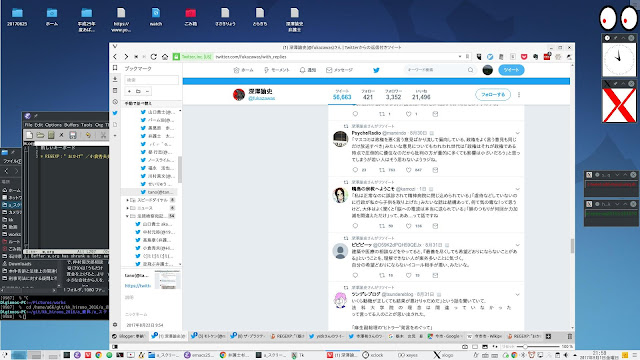Open address bar dropdown arrow
This screenshot has height=360, width=640.
pos(460,57)
